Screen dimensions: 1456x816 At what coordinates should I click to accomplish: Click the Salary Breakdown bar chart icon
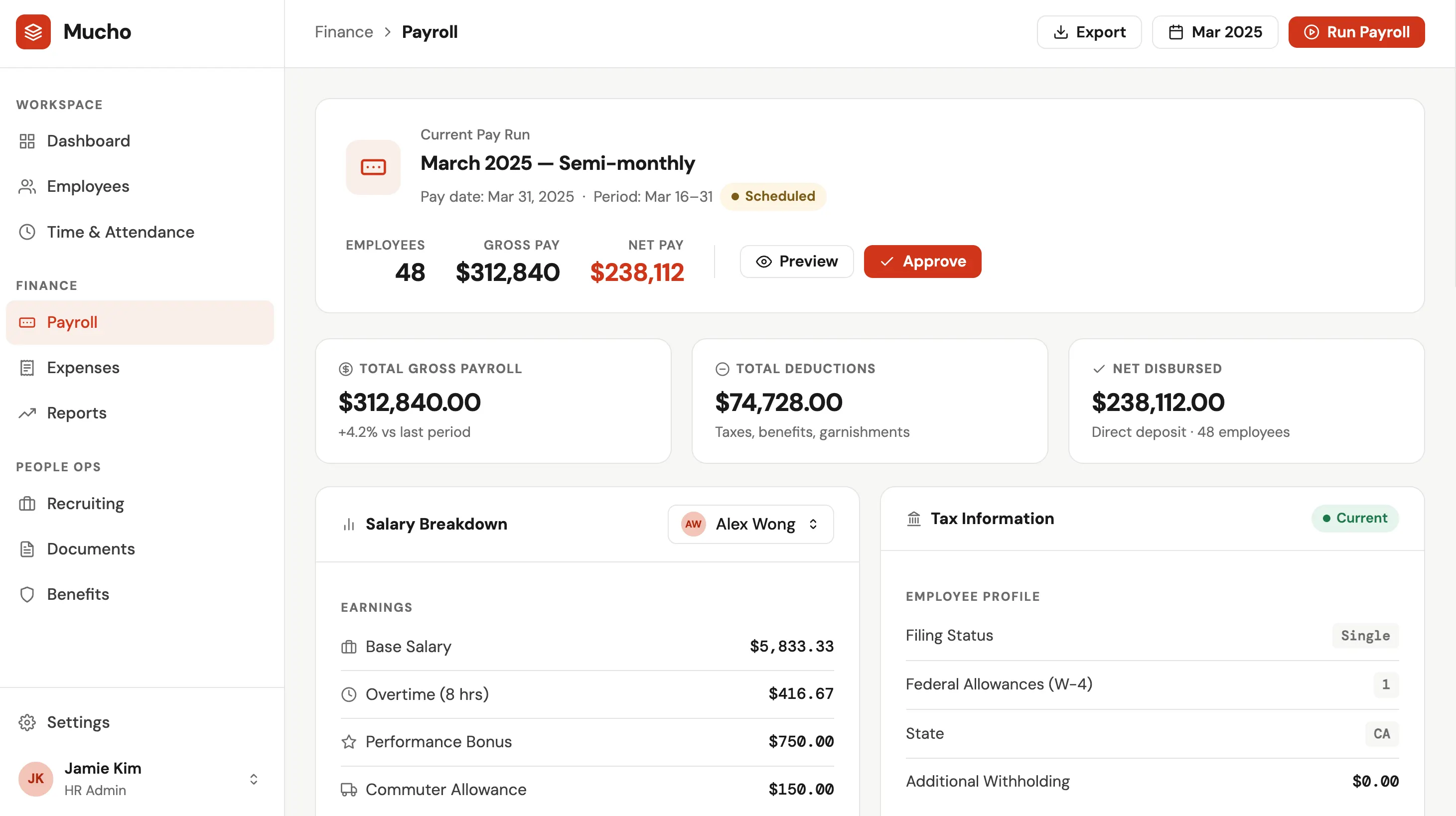(x=349, y=525)
